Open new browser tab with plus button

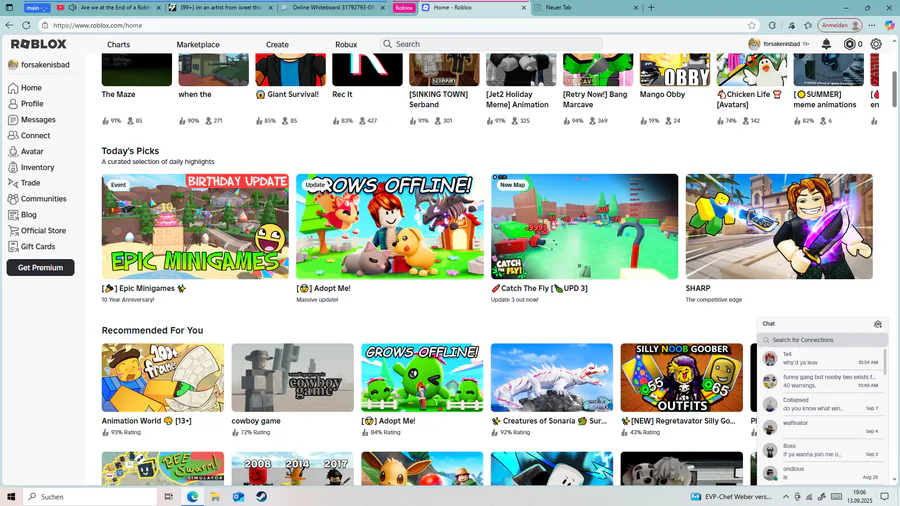coord(651,7)
